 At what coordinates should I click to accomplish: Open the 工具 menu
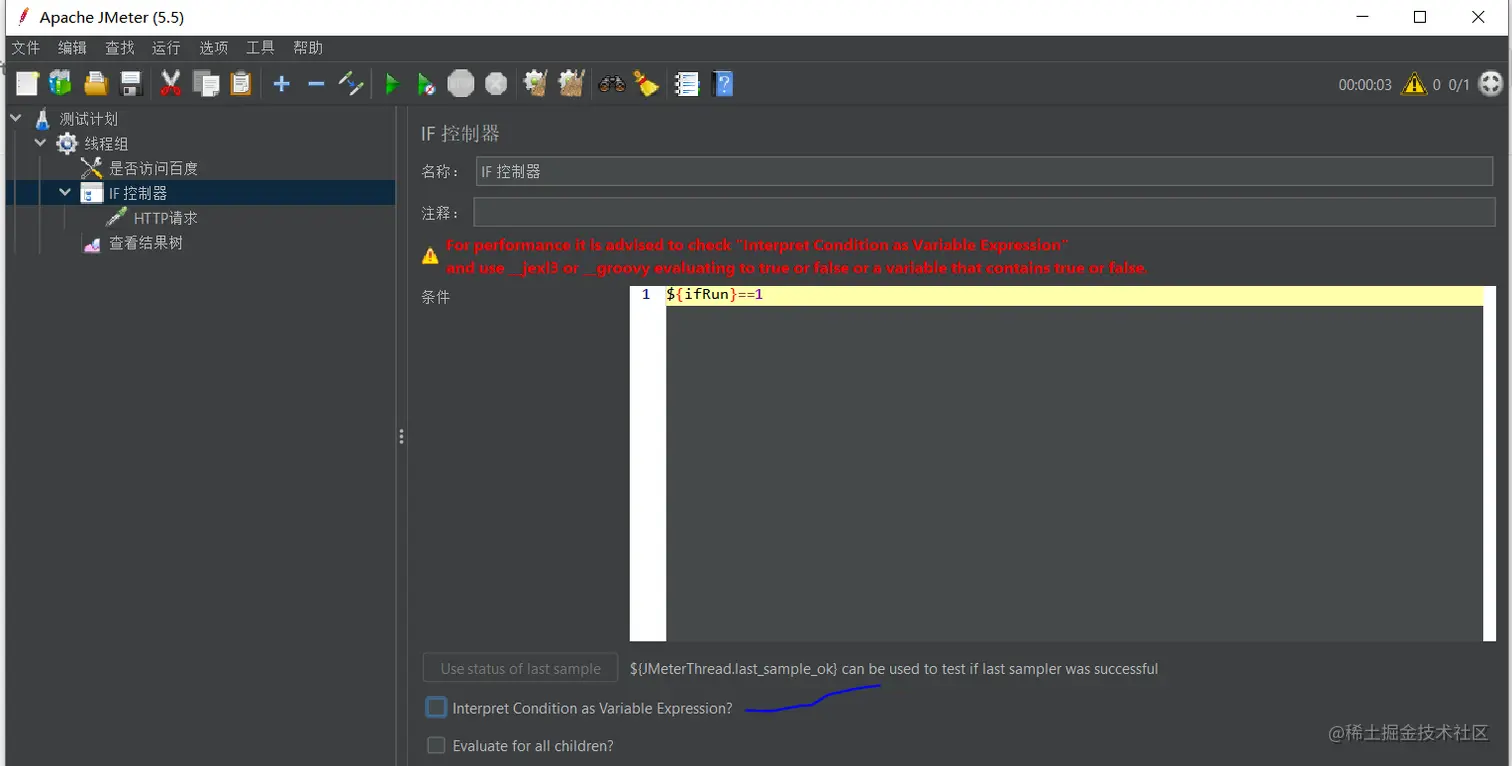(x=261, y=48)
